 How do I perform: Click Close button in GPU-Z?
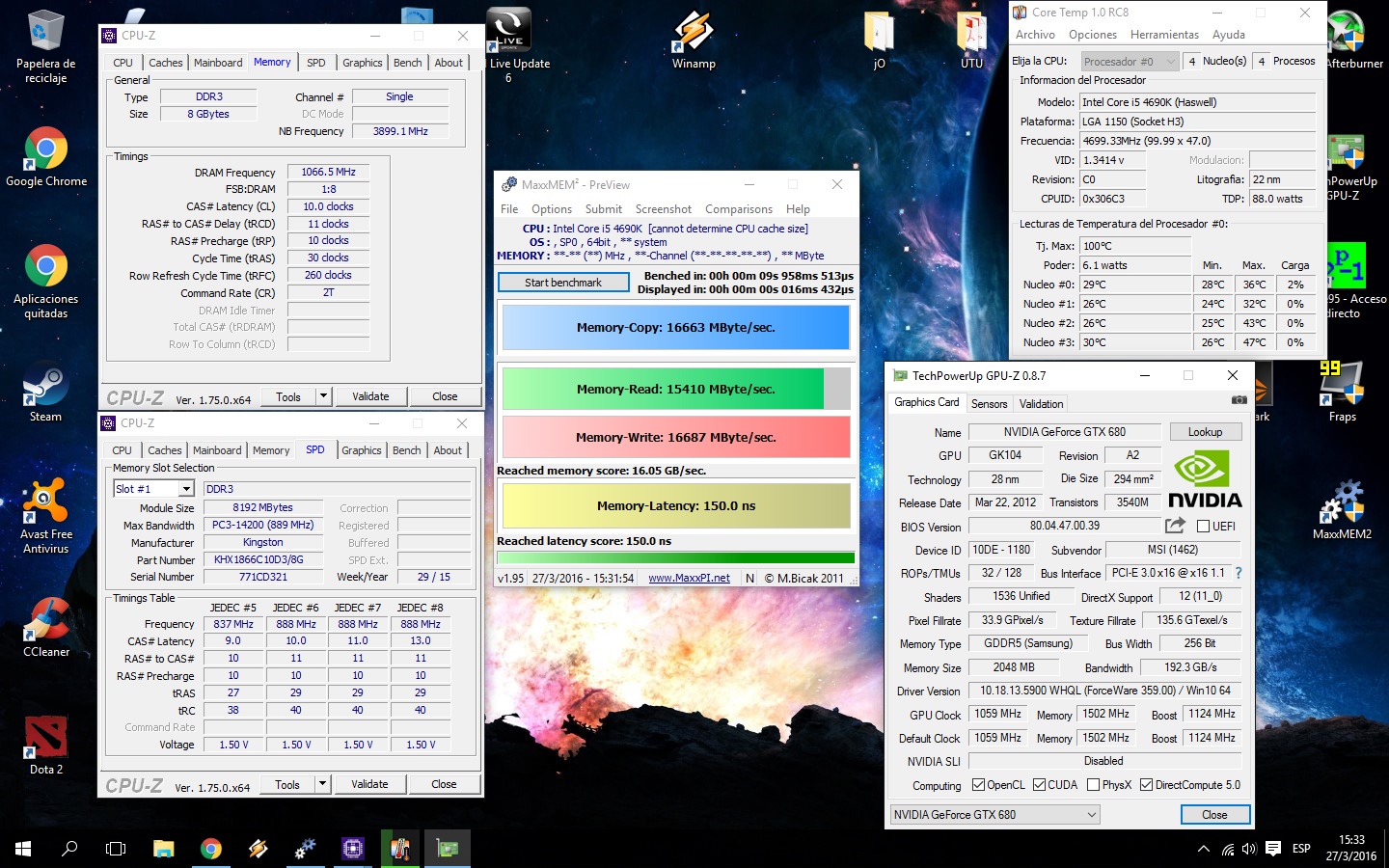1214,815
